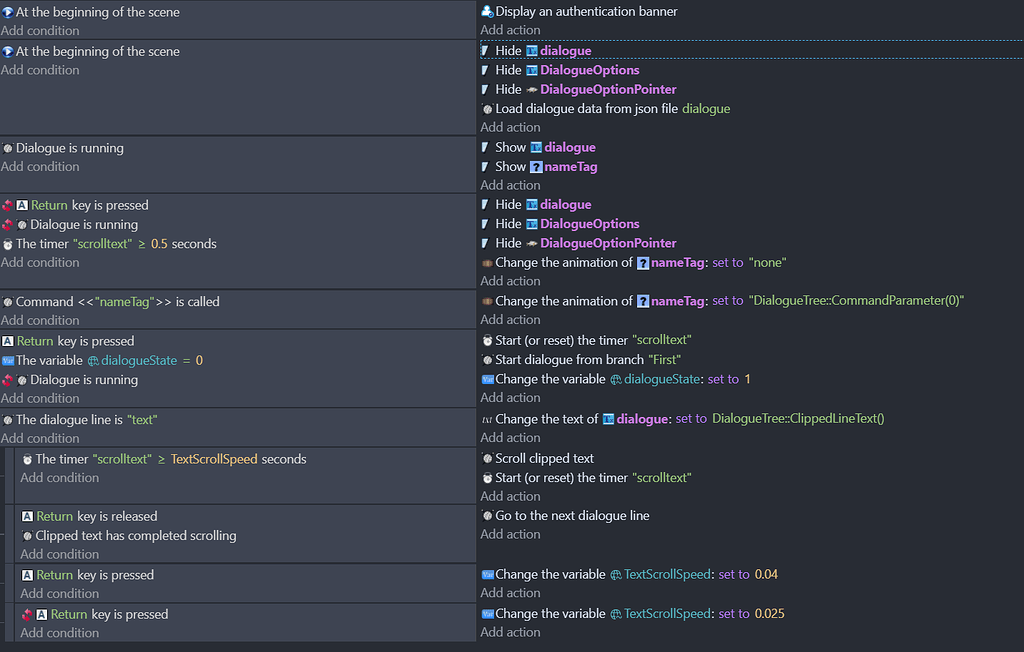The image size is (1024, 652).
Task: Click the Command nameTag condition icon
Action: (9, 301)
